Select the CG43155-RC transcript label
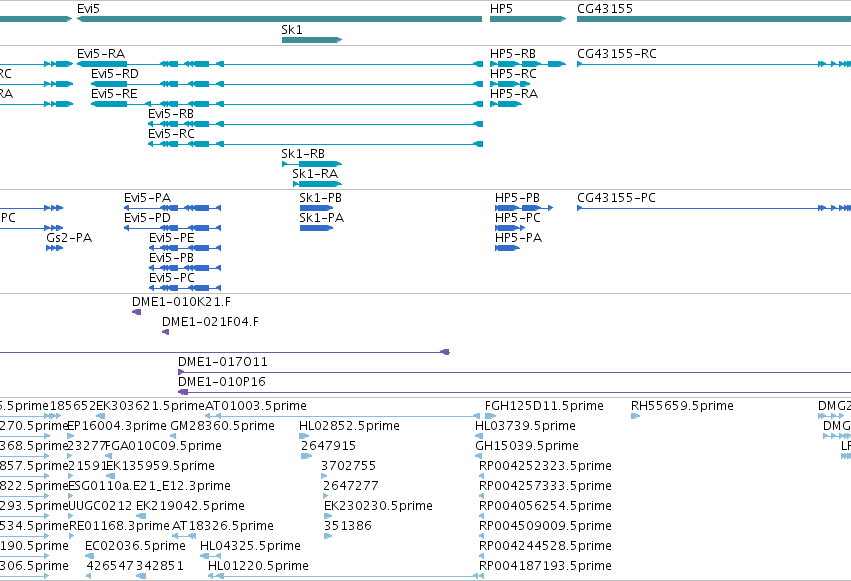The height and width of the screenshot is (581, 851). [x=617, y=54]
